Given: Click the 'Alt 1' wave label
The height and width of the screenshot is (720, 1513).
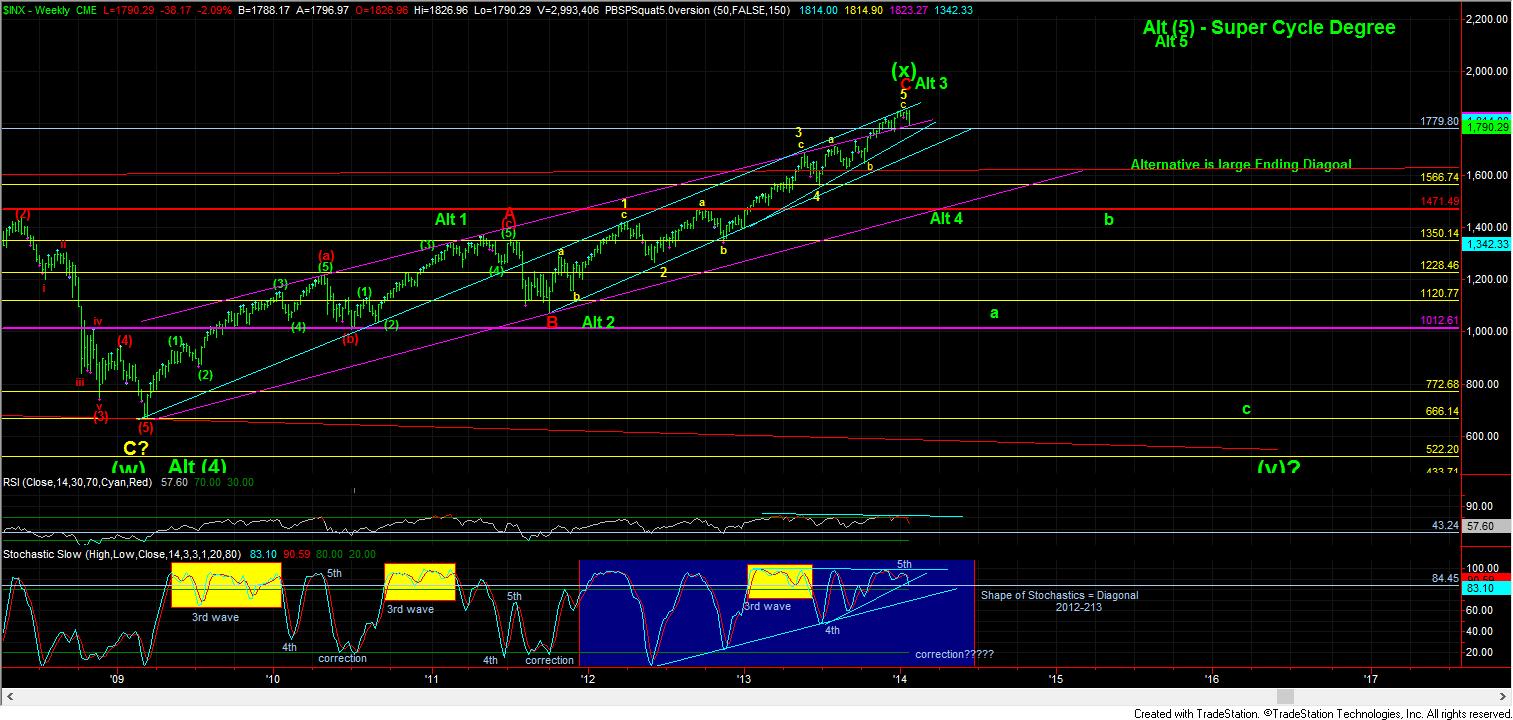Looking at the screenshot, I should tap(450, 219).
